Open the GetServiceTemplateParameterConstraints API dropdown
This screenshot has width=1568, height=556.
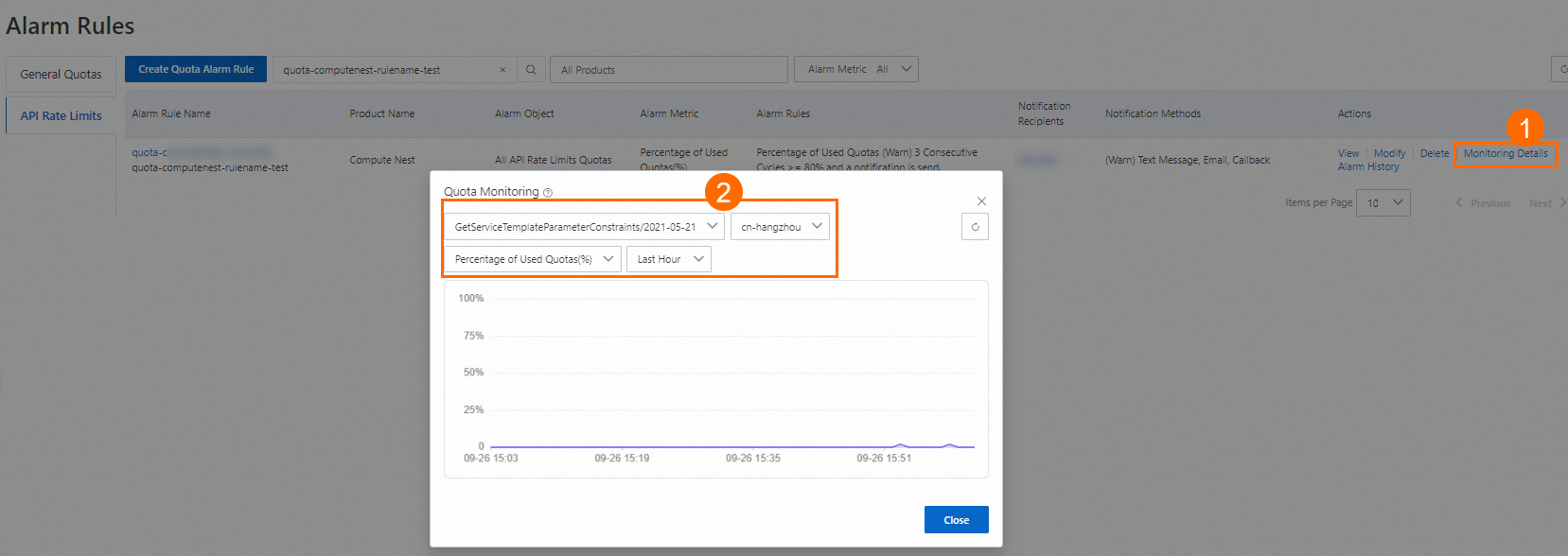pos(584,227)
